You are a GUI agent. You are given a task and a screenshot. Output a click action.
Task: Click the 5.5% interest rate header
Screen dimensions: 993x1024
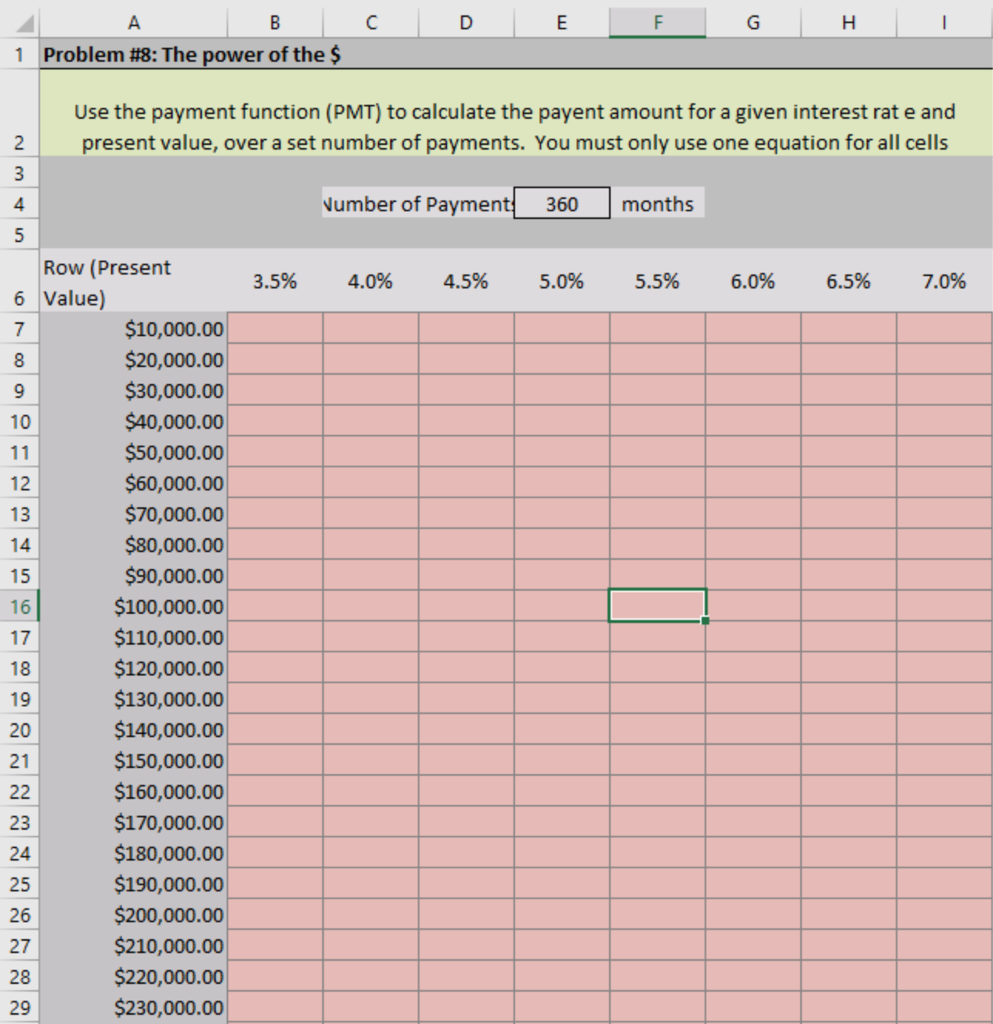click(657, 281)
